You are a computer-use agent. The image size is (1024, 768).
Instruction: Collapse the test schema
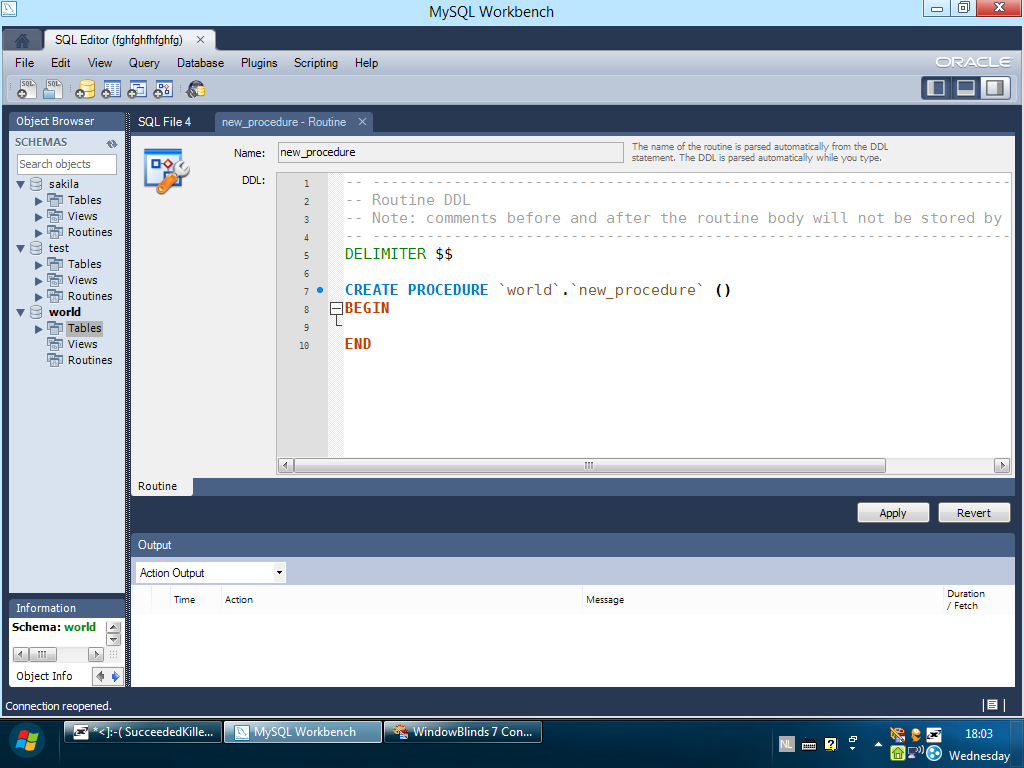[20, 249]
